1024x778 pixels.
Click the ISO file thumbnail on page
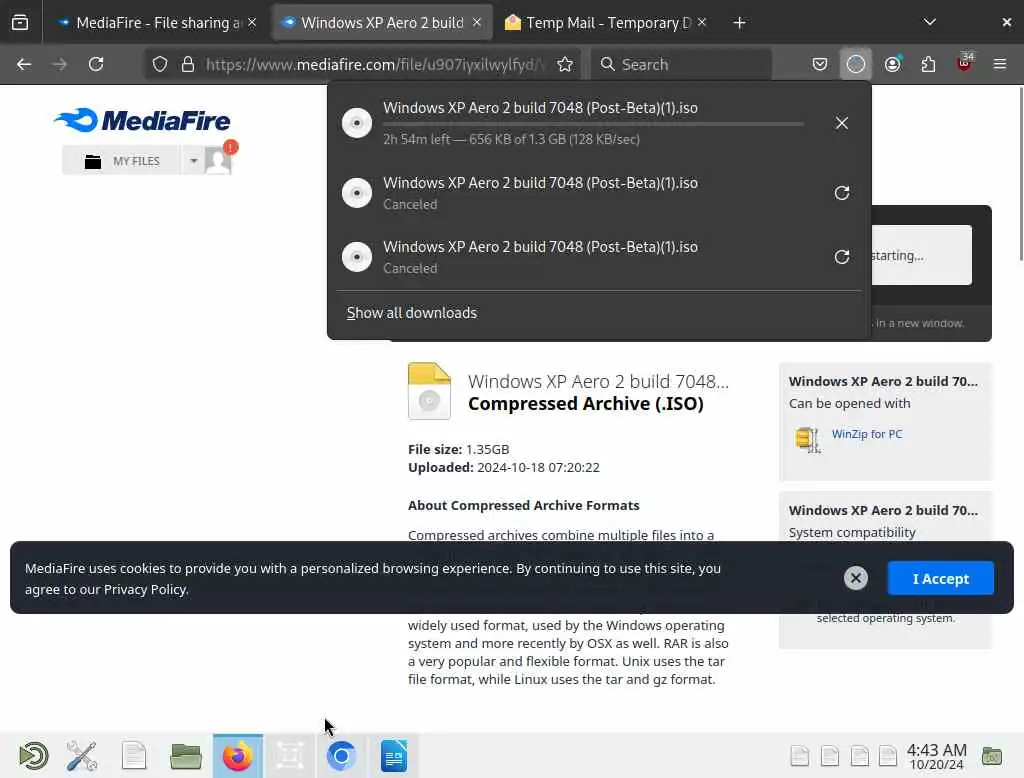coord(429,391)
